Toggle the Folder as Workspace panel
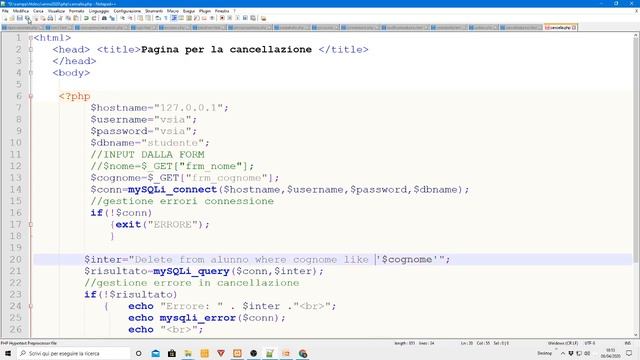Viewport: 640px width, 360px height. coord(204,18)
